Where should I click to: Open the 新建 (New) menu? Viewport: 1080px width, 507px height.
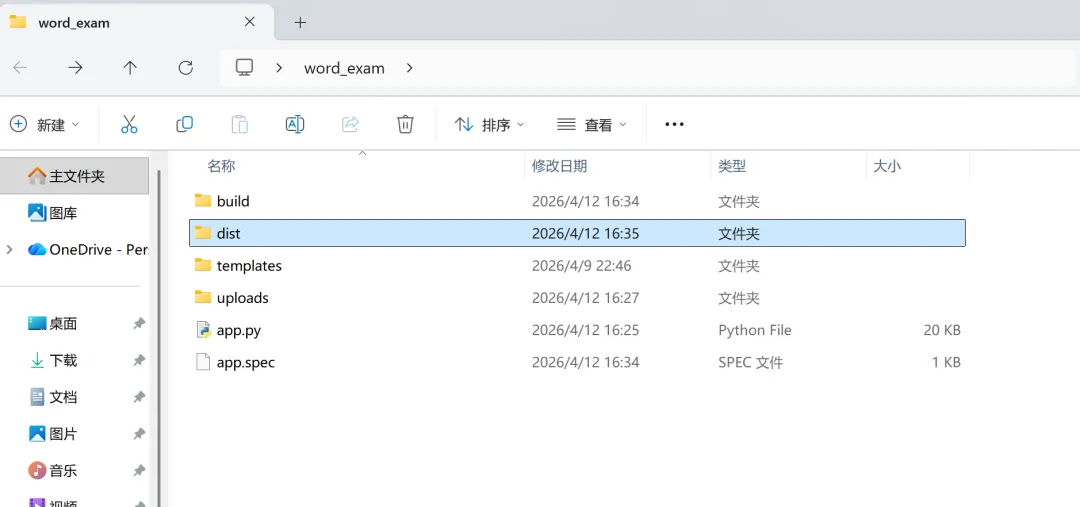point(44,125)
